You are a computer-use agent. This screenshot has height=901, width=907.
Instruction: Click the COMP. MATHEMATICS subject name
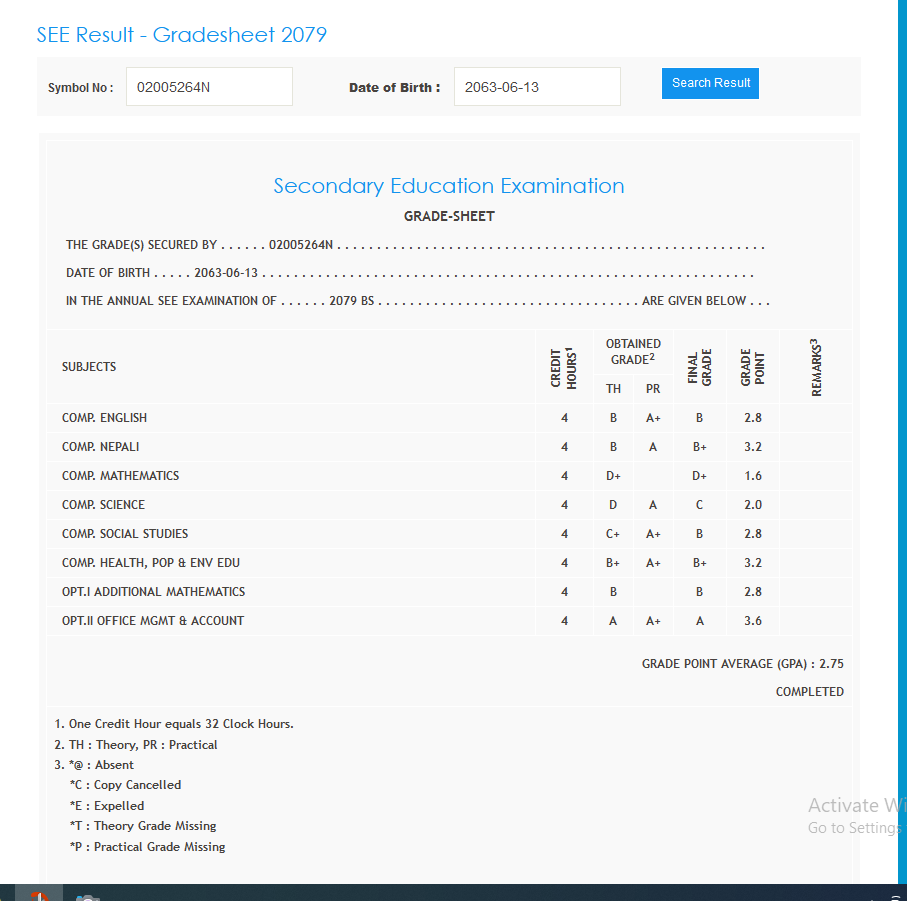(120, 476)
